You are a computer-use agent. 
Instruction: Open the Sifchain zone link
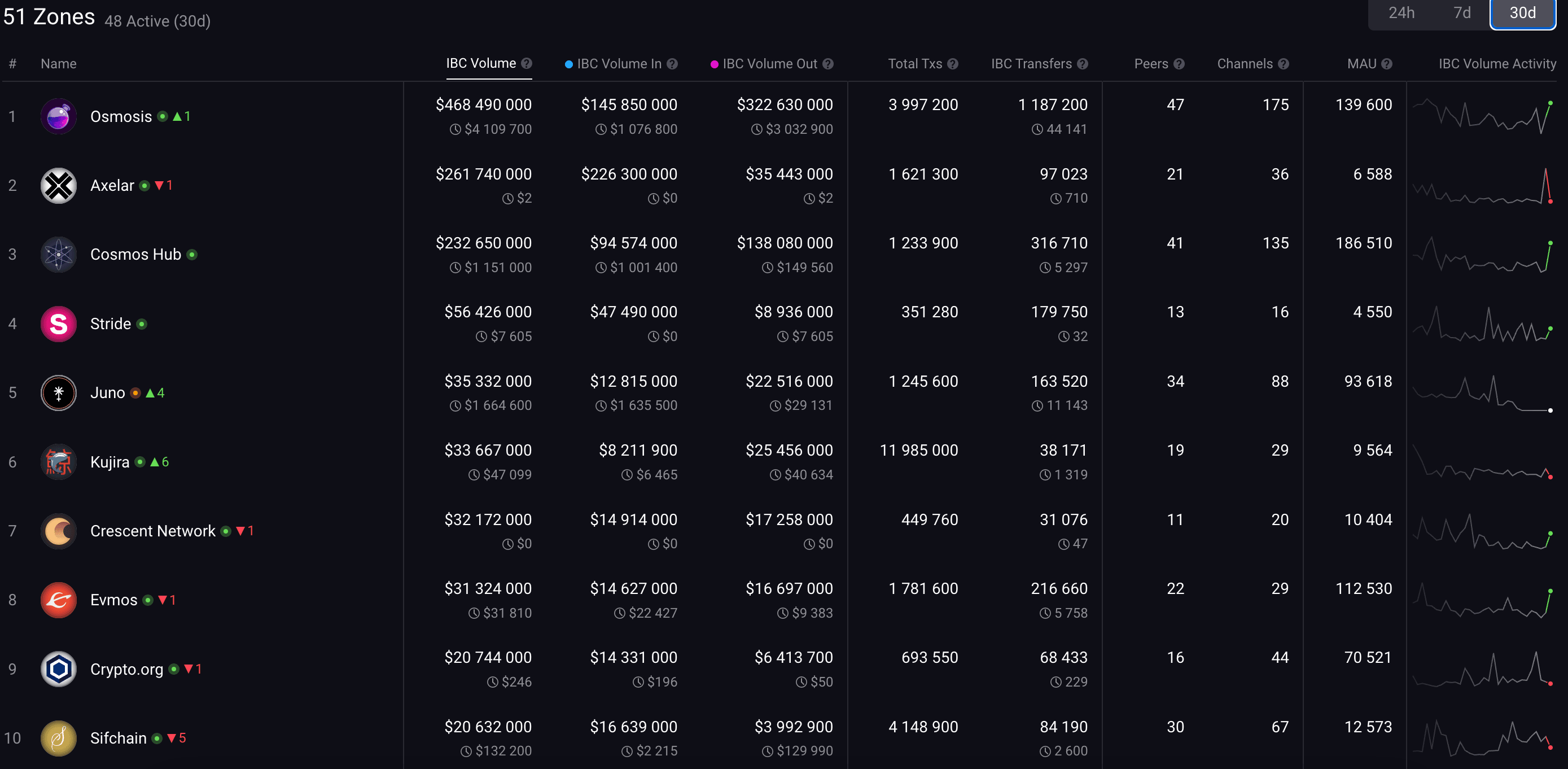(x=118, y=739)
